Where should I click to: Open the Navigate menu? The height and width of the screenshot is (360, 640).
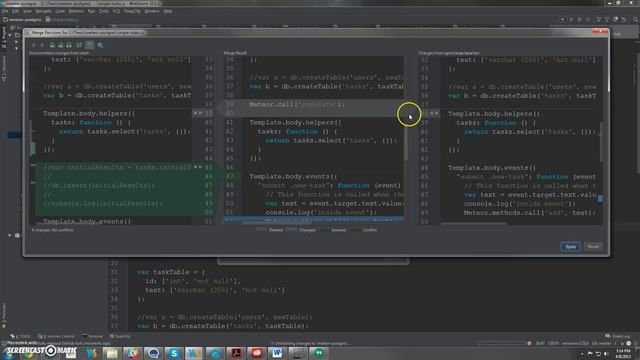43,11
